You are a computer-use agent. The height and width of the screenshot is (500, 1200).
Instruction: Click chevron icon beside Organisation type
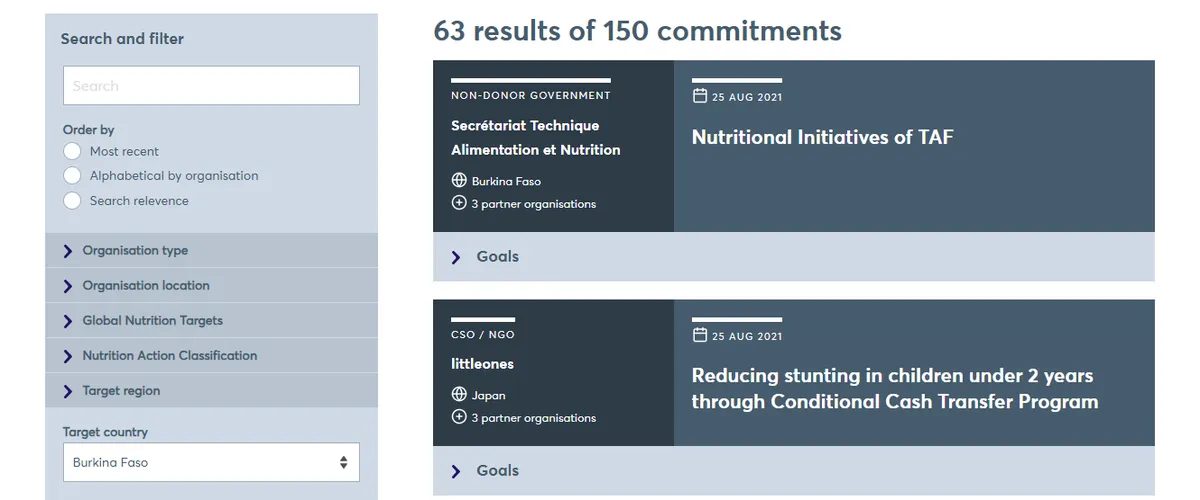point(68,251)
